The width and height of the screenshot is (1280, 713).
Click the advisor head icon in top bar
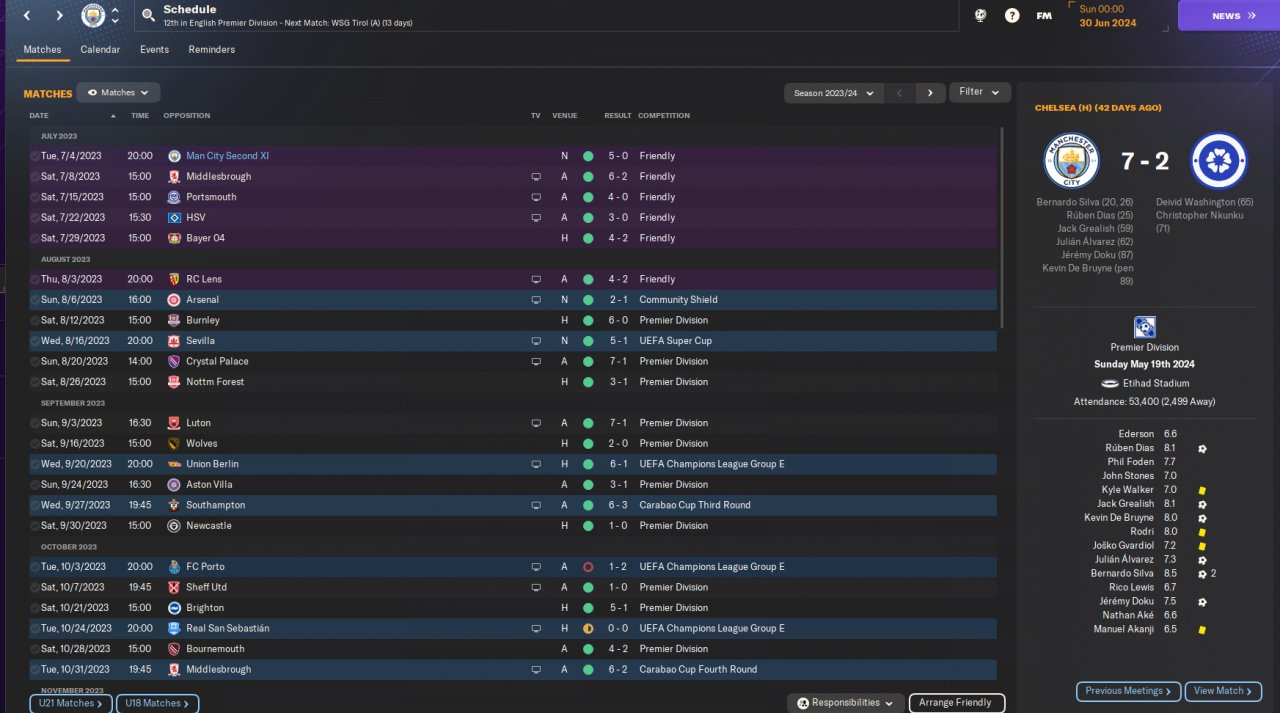point(980,16)
